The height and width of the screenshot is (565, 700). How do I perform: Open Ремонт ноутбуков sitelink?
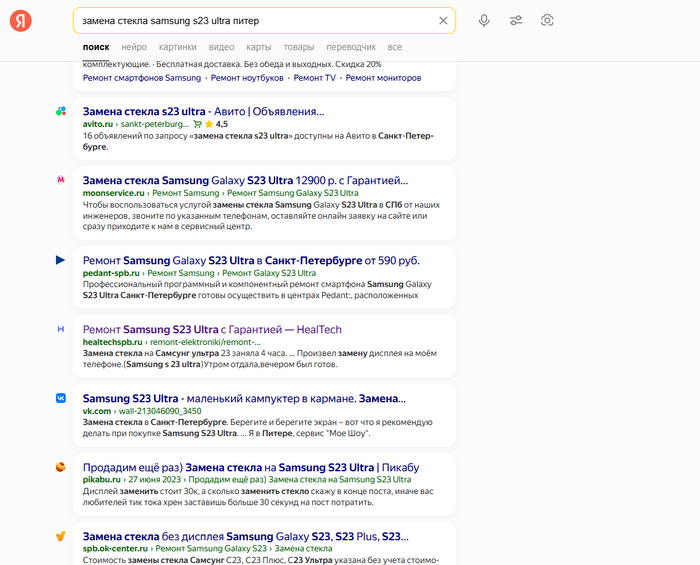[x=247, y=78]
